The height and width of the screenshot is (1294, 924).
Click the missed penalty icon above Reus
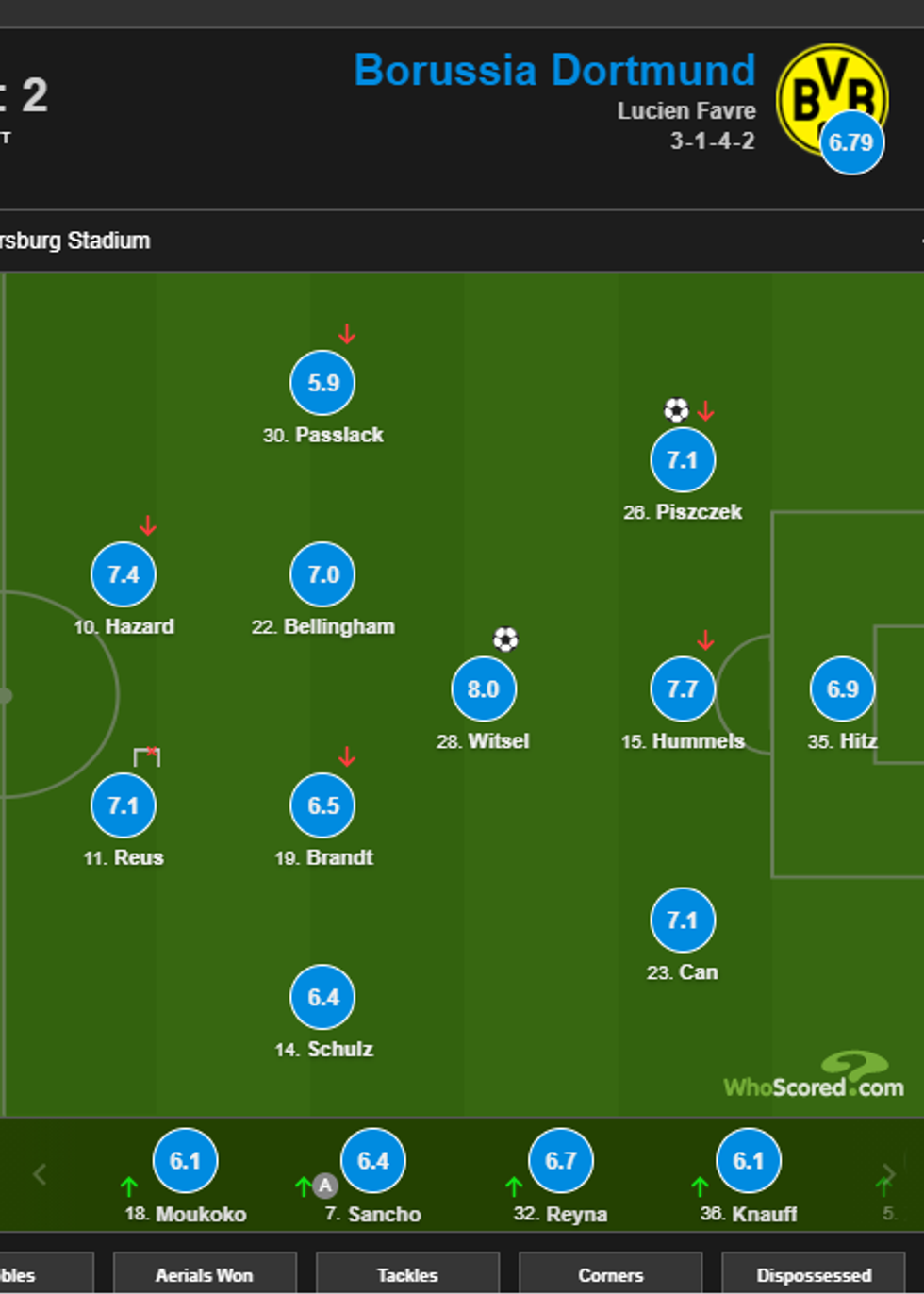tap(147, 756)
